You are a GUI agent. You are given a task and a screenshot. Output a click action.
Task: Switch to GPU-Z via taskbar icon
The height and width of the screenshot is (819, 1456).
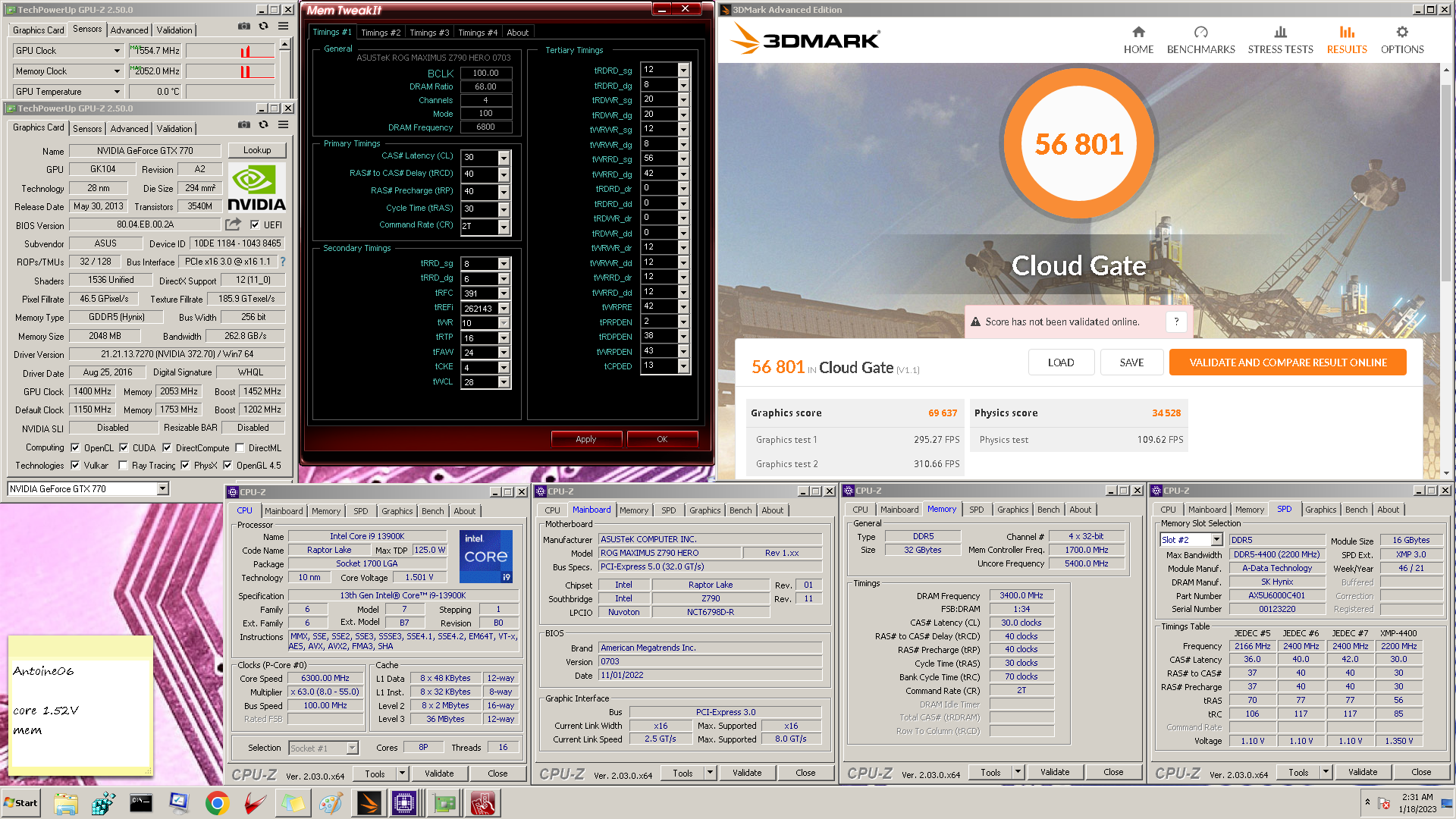(x=445, y=803)
